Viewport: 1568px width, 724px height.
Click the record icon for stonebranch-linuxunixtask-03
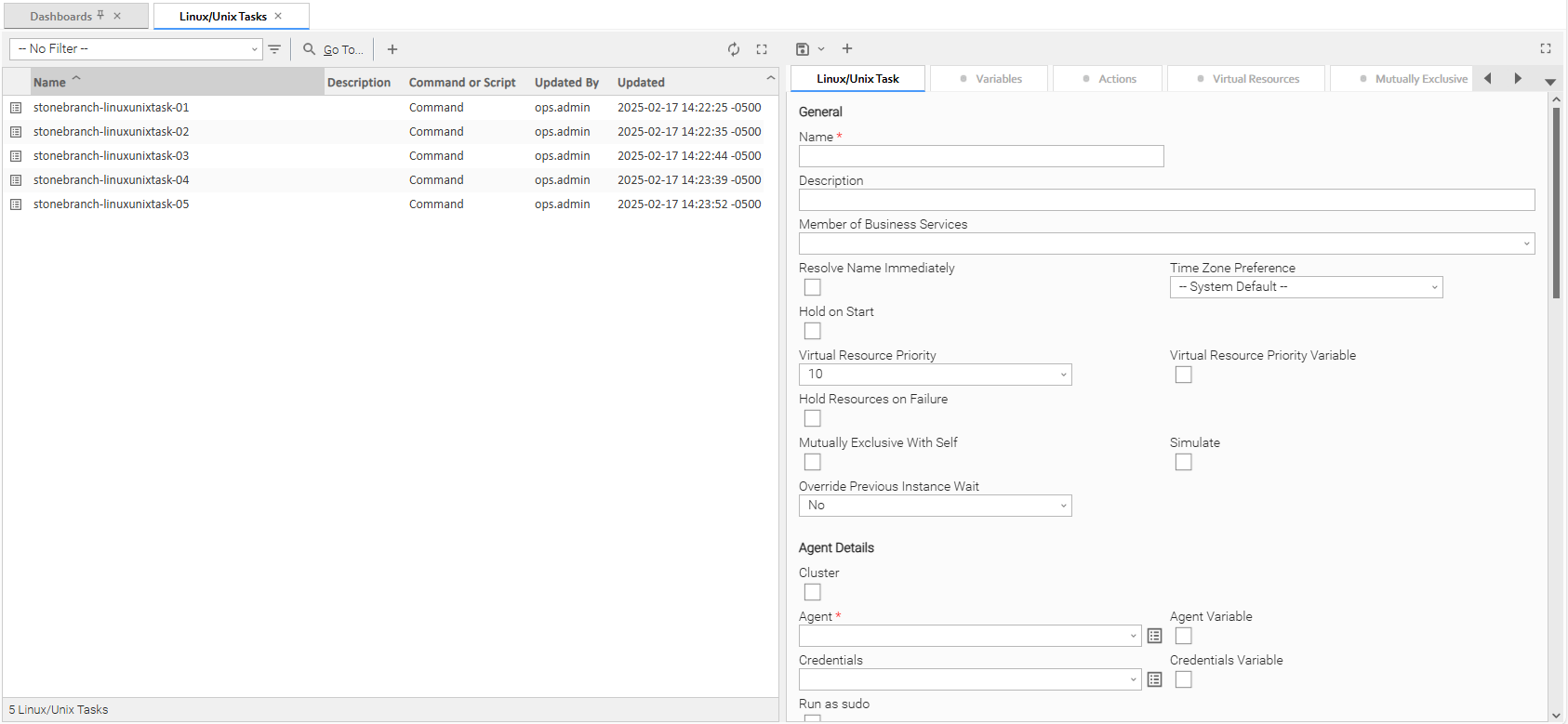[16, 156]
